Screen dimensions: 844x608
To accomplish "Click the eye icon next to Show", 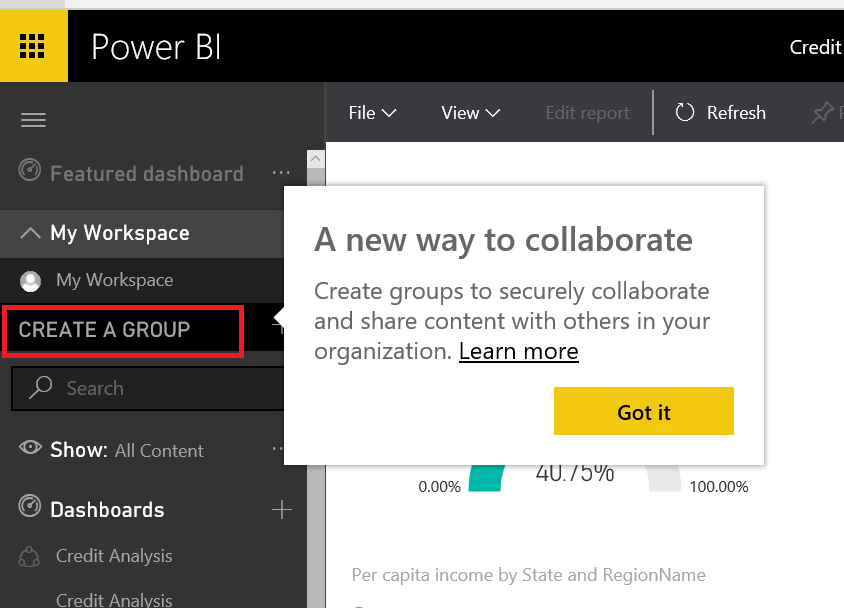I will [x=30, y=449].
